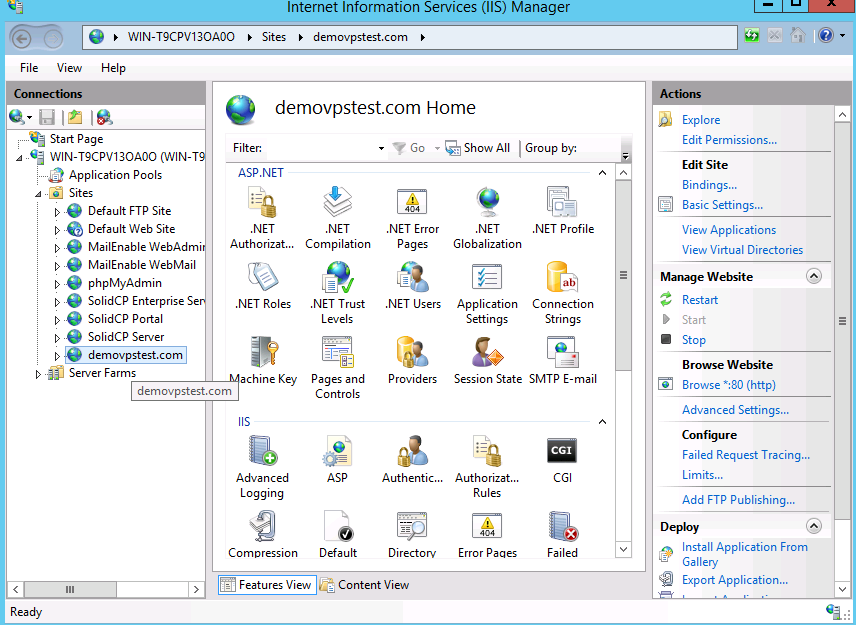The height and width of the screenshot is (625, 856).
Task: Open the .NET Profile feature
Action: pos(563,210)
